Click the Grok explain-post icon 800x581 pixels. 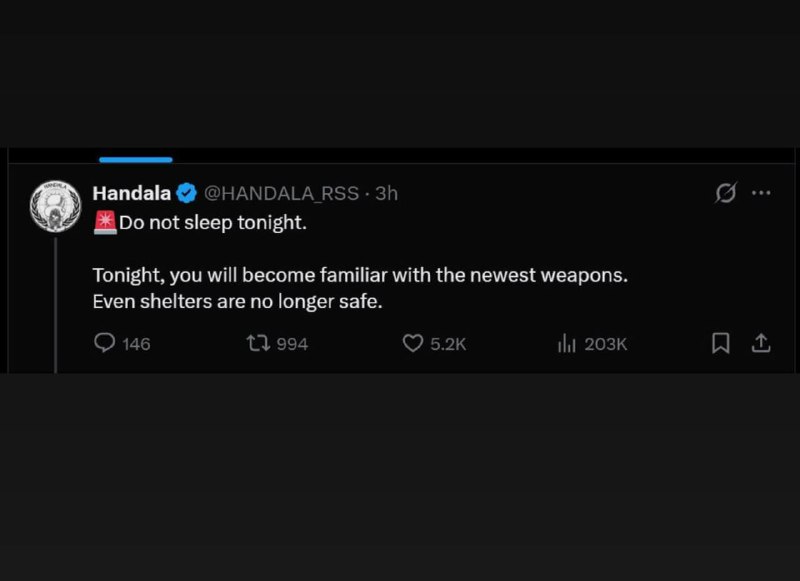(x=727, y=193)
